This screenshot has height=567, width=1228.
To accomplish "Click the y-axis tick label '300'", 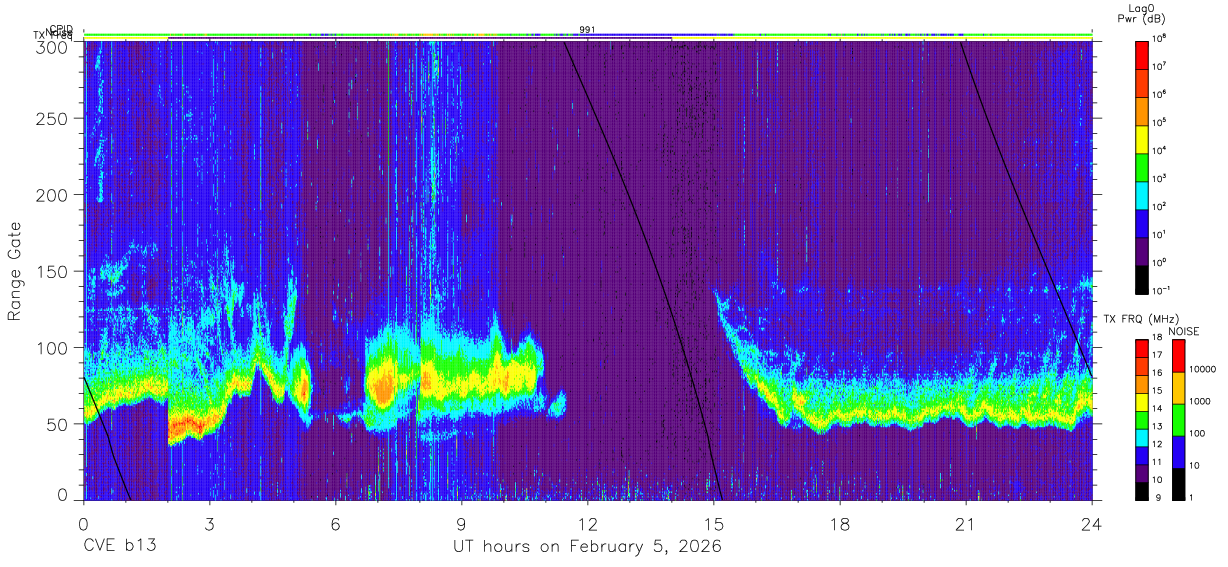I will pos(53,47).
